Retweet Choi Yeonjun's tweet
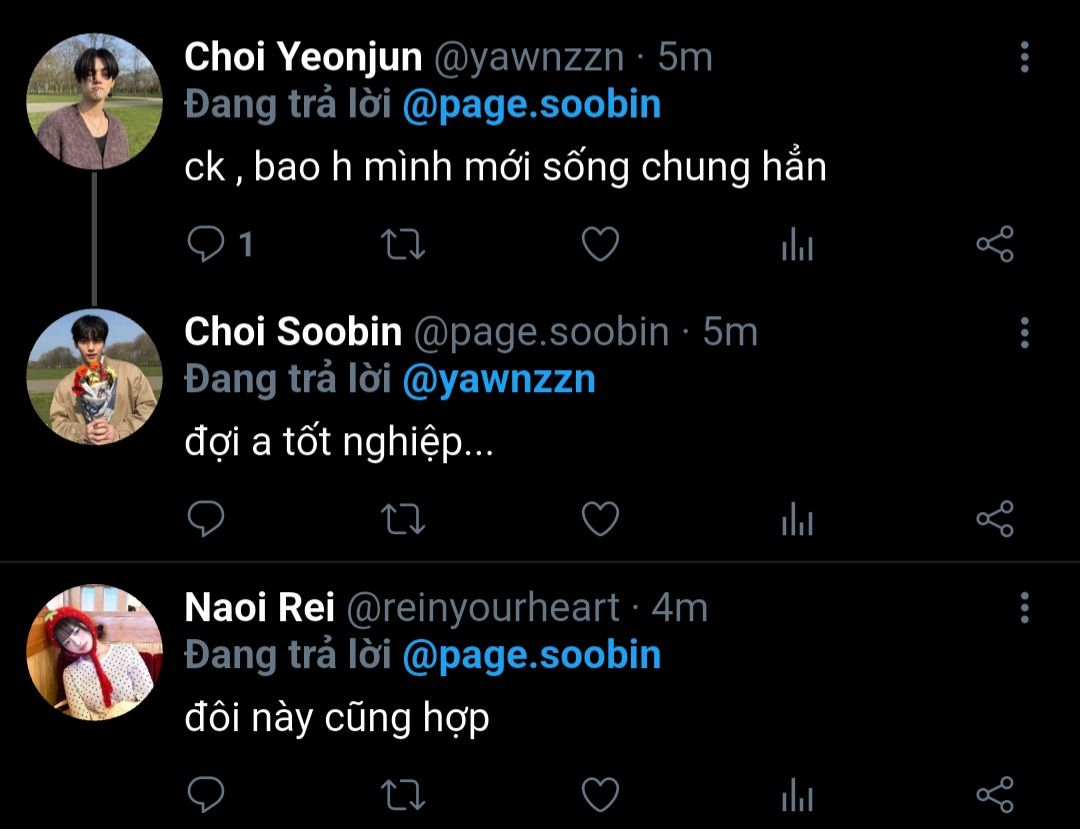Screen dimensions: 1080x829 404,244
